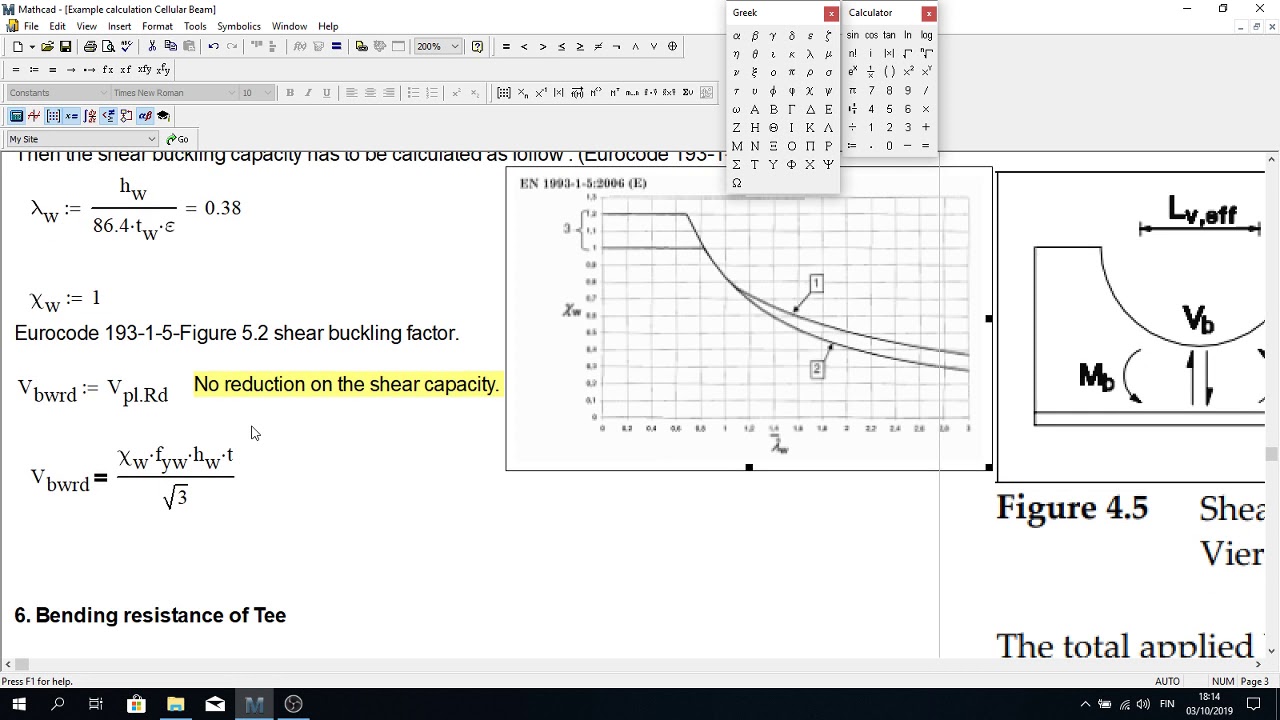This screenshot has width=1280, height=720.
Task: Open the Format menu
Action: point(157,26)
